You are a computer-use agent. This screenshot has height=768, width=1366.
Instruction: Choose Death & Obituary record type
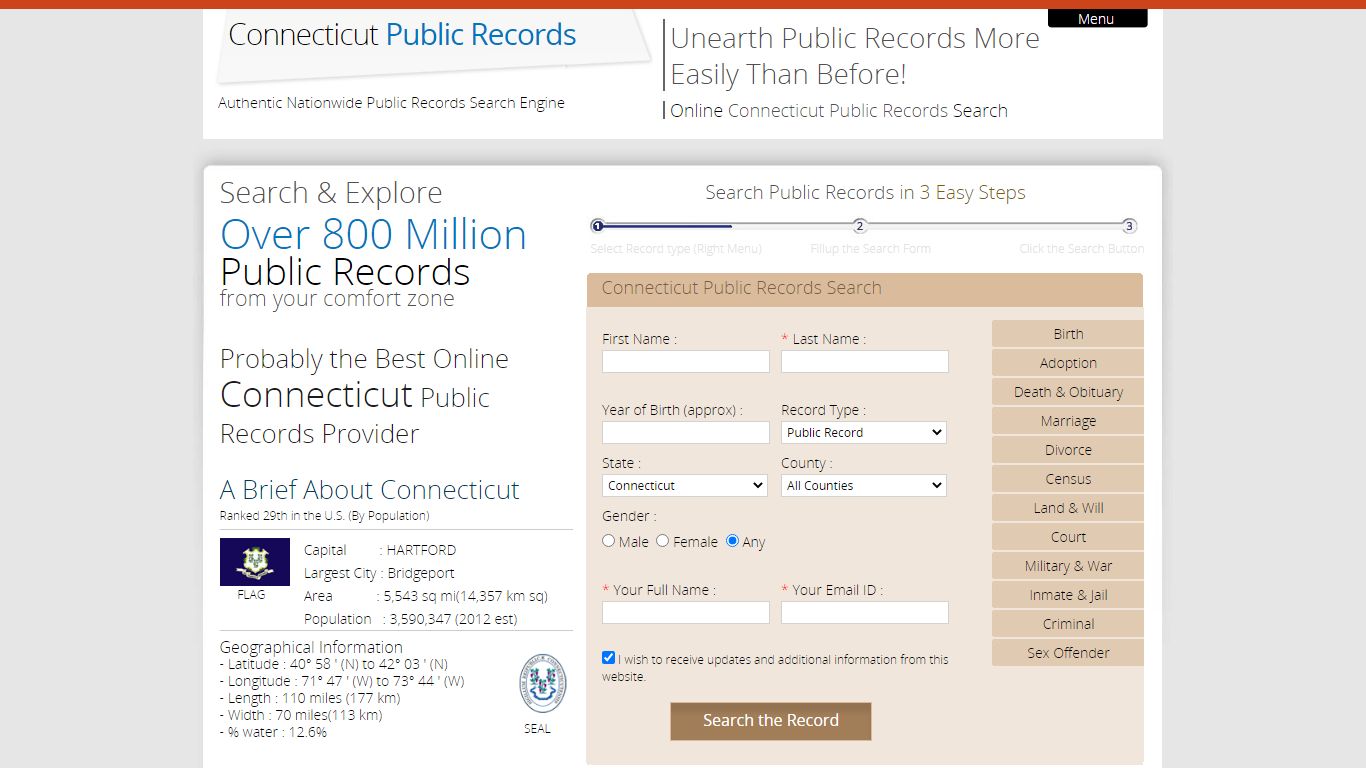[1068, 392]
